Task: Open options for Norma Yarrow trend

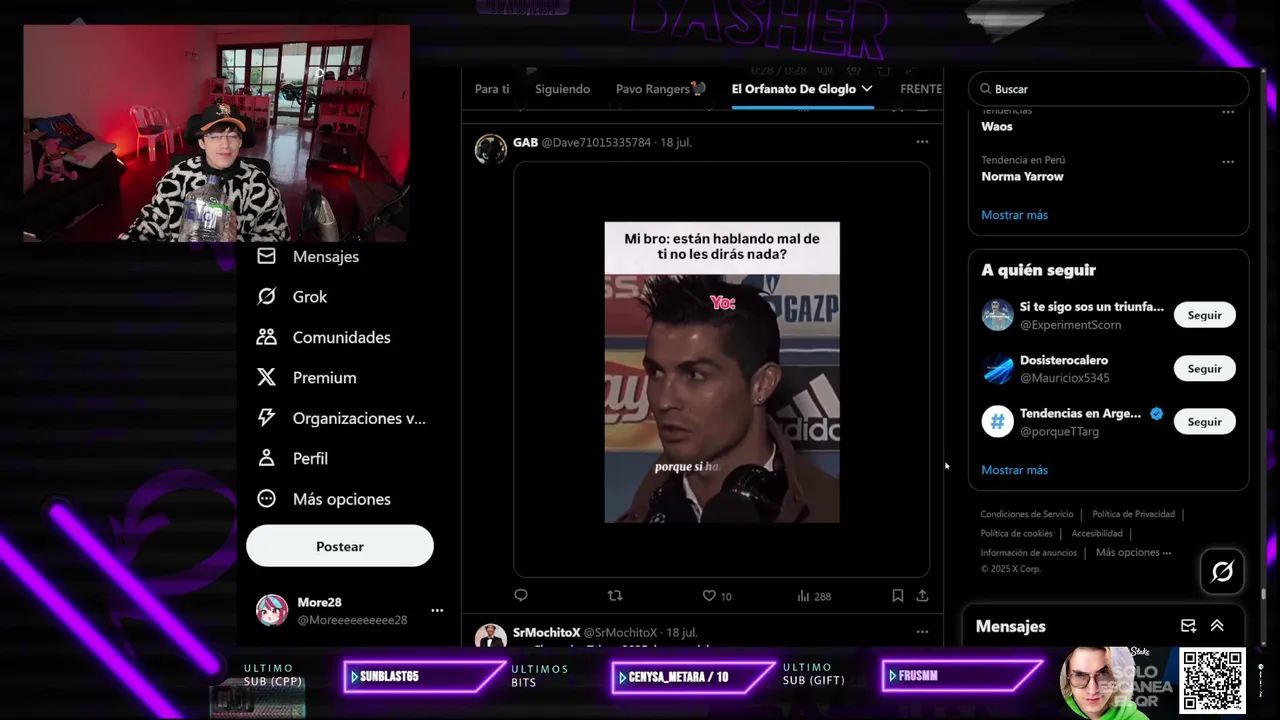Action: point(1228,162)
